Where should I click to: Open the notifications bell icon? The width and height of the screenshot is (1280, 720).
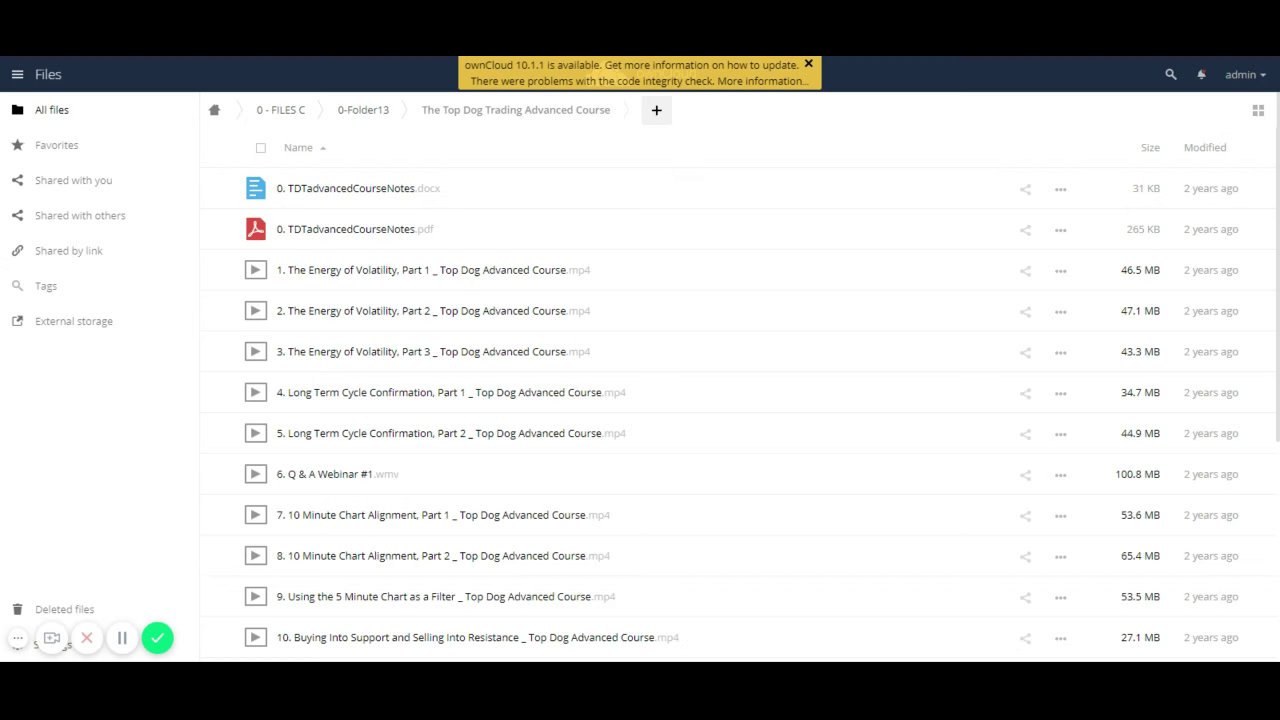click(x=1201, y=74)
